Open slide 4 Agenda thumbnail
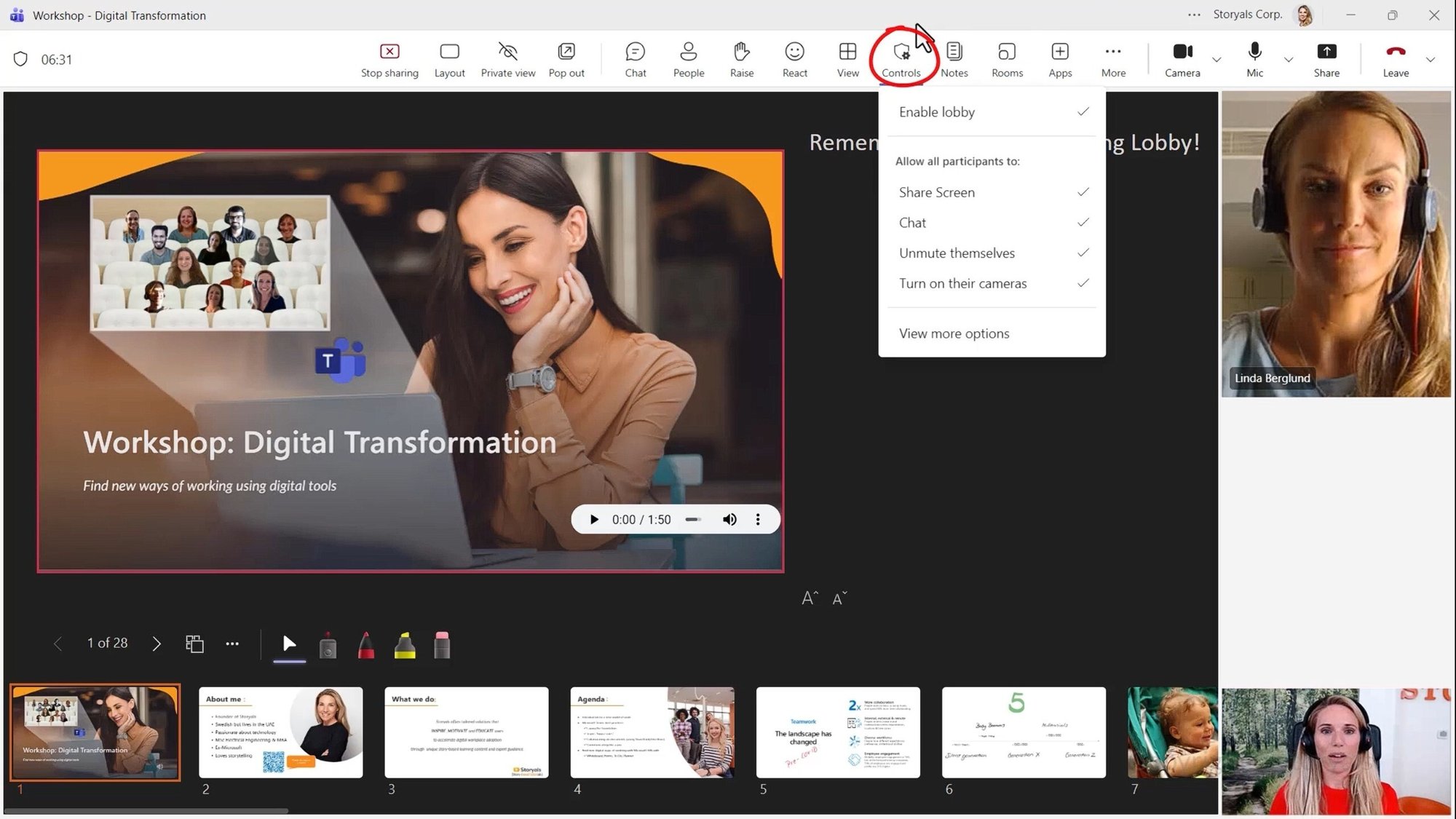This screenshot has width=1456, height=819. point(652,732)
